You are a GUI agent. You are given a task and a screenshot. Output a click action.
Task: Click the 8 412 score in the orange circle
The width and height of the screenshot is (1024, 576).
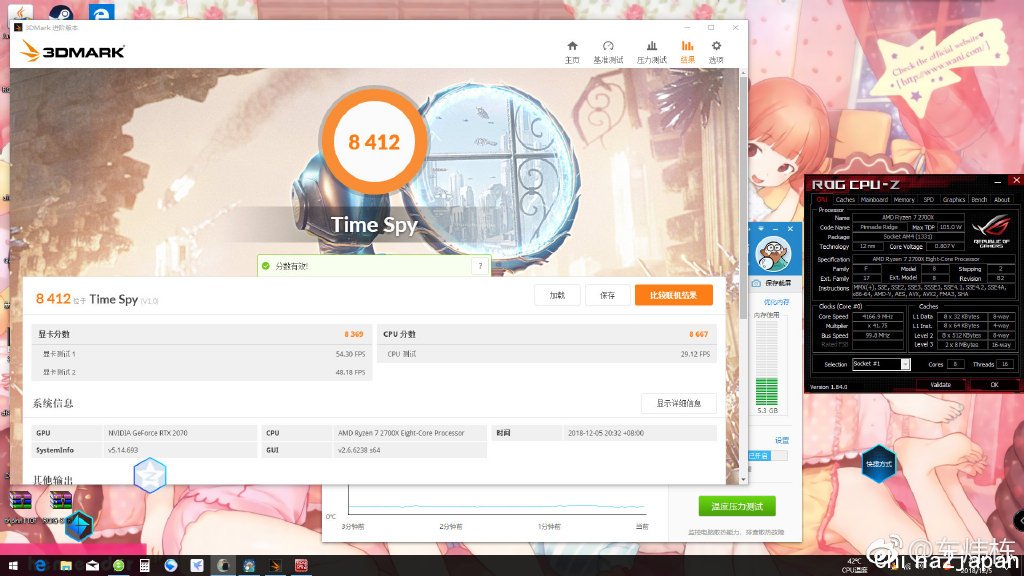pyautogui.click(x=374, y=142)
